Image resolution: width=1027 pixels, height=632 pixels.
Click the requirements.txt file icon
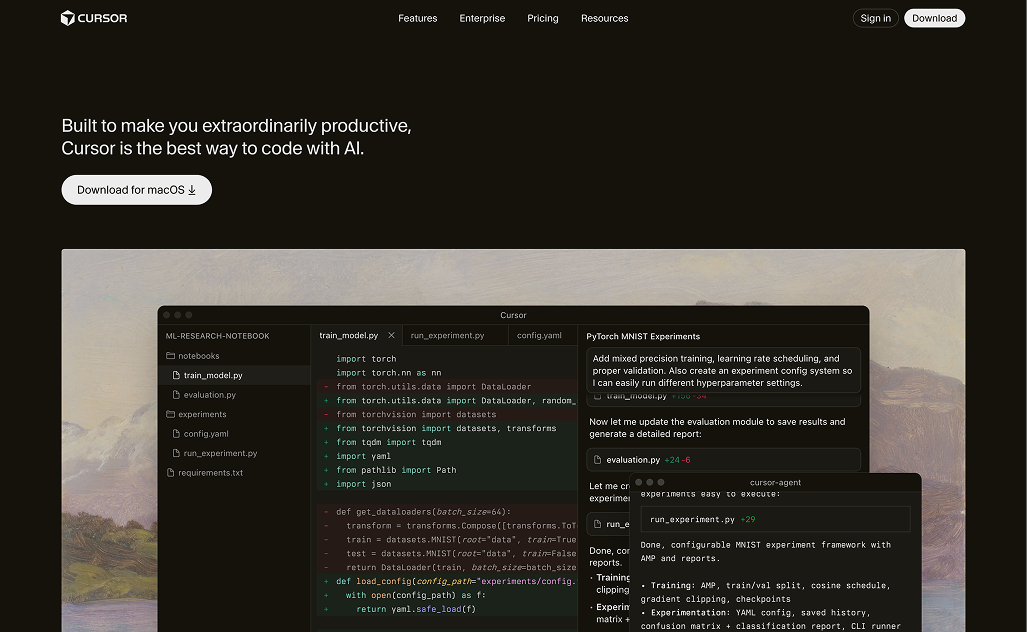[170, 473]
